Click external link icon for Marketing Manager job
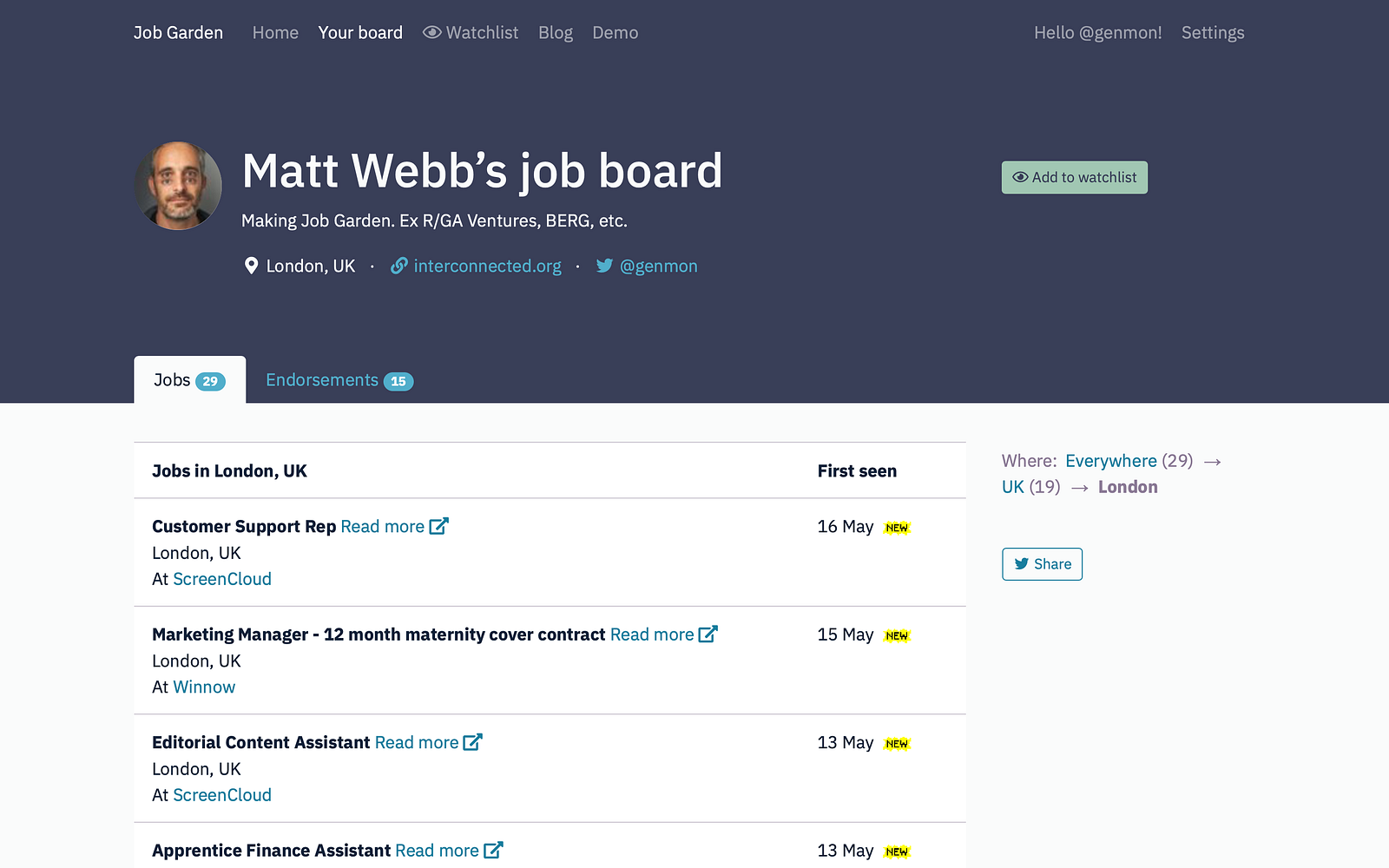The width and height of the screenshot is (1389, 868). [708, 634]
